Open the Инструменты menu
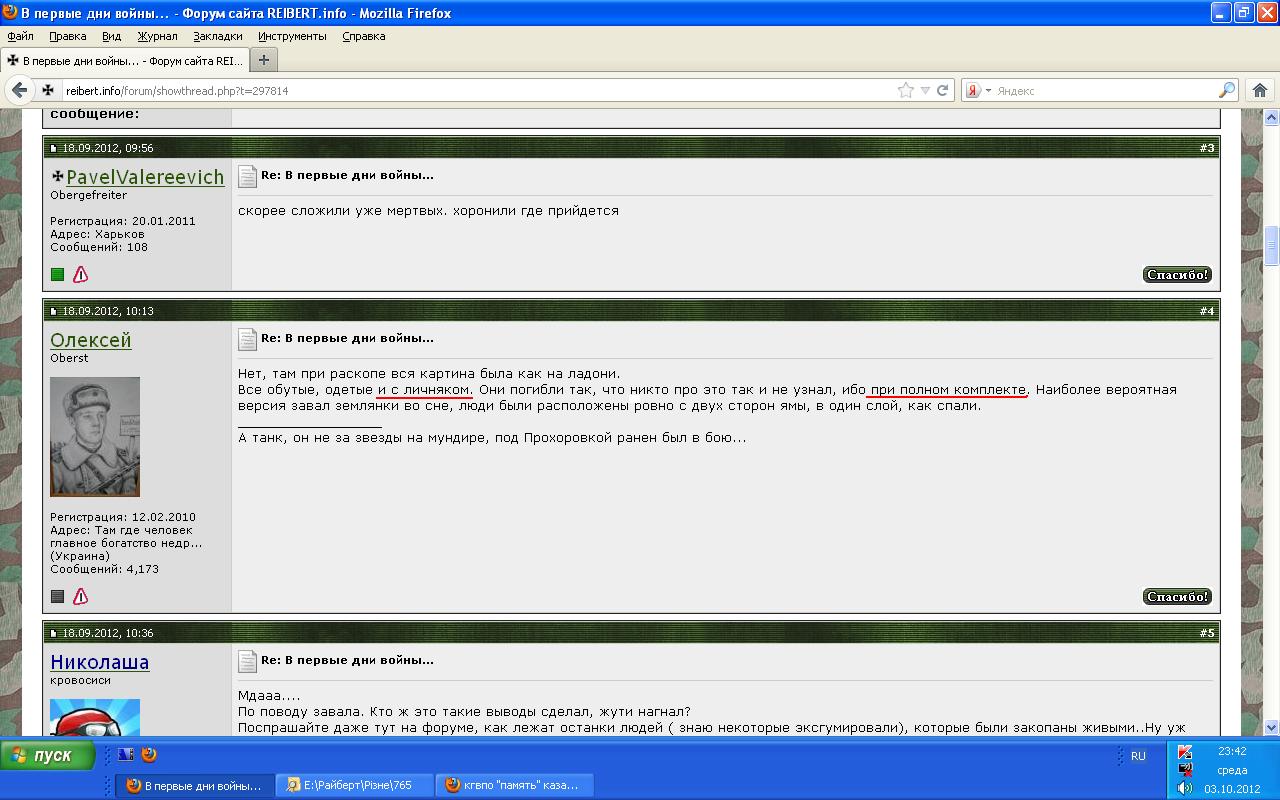Screen dimensions: 1280x800 [292, 36]
